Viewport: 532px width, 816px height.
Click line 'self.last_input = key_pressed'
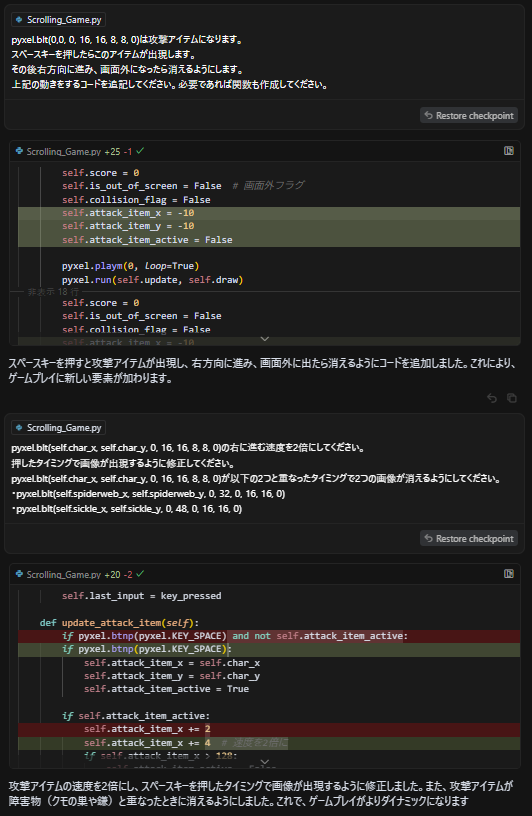[142, 596]
